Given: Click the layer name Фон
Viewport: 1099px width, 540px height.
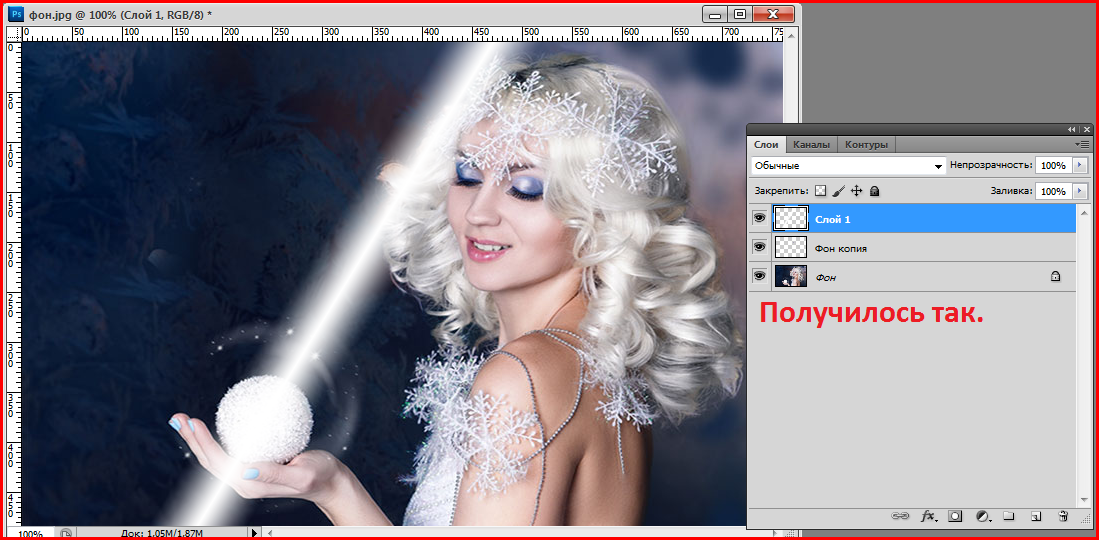Looking at the screenshot, I should click(826, 278).
